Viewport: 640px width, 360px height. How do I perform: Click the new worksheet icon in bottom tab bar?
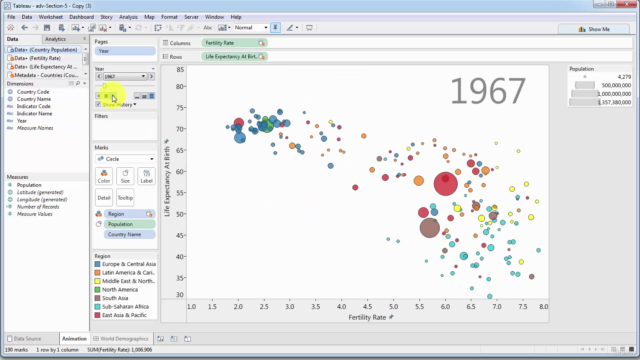(160, 339)
